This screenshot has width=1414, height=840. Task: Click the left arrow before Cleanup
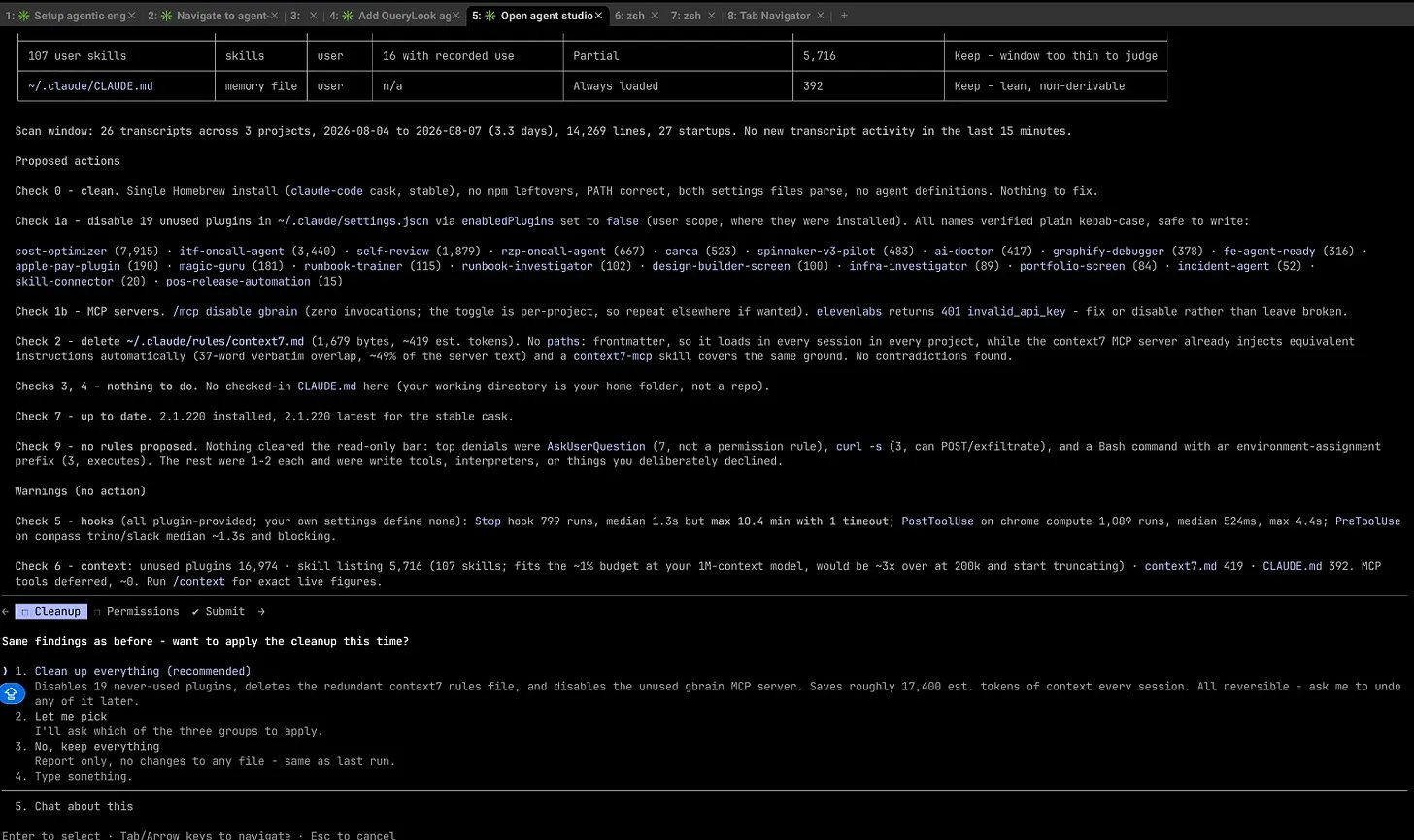pyautogui.click(x=5, y=611)
